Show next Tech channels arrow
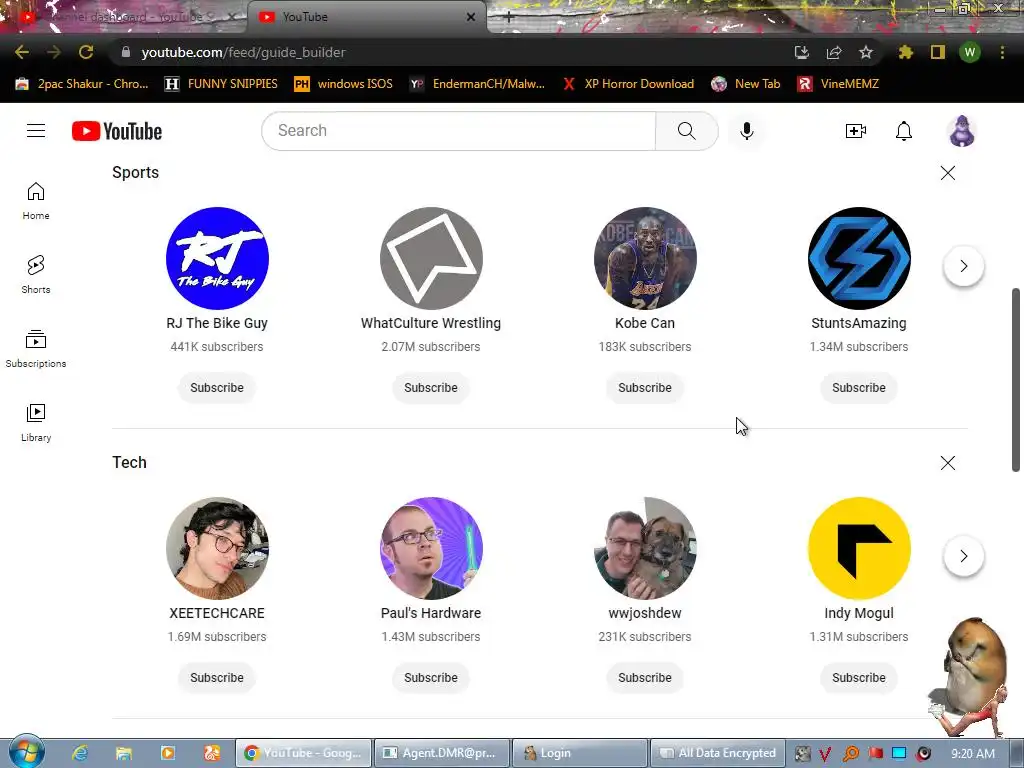 [x=963, y=556]
